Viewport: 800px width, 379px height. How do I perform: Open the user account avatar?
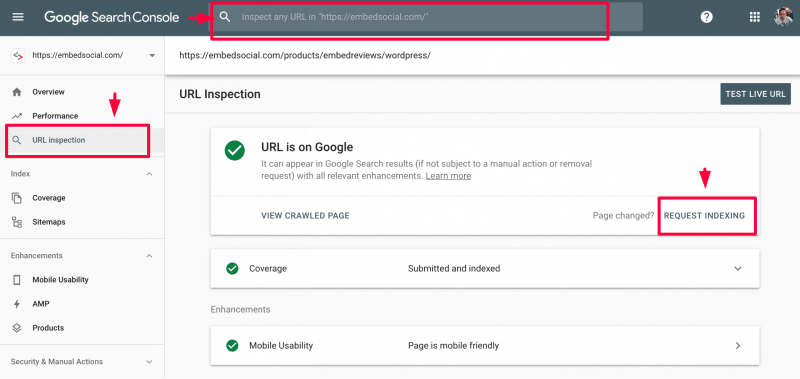pos(783,17)
